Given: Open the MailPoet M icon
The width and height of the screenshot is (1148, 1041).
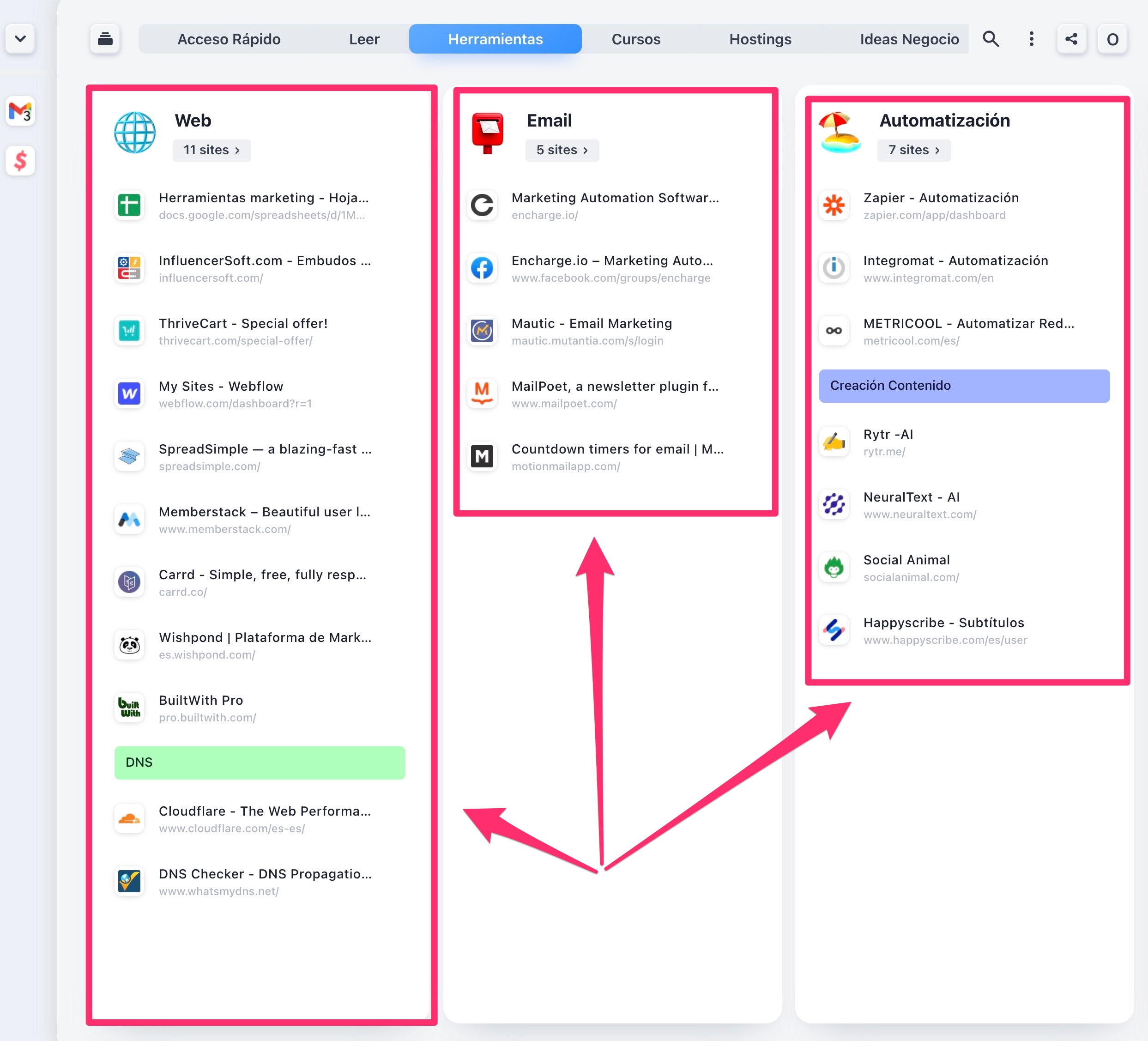Looking at the screenshot, I should point(482,393).
